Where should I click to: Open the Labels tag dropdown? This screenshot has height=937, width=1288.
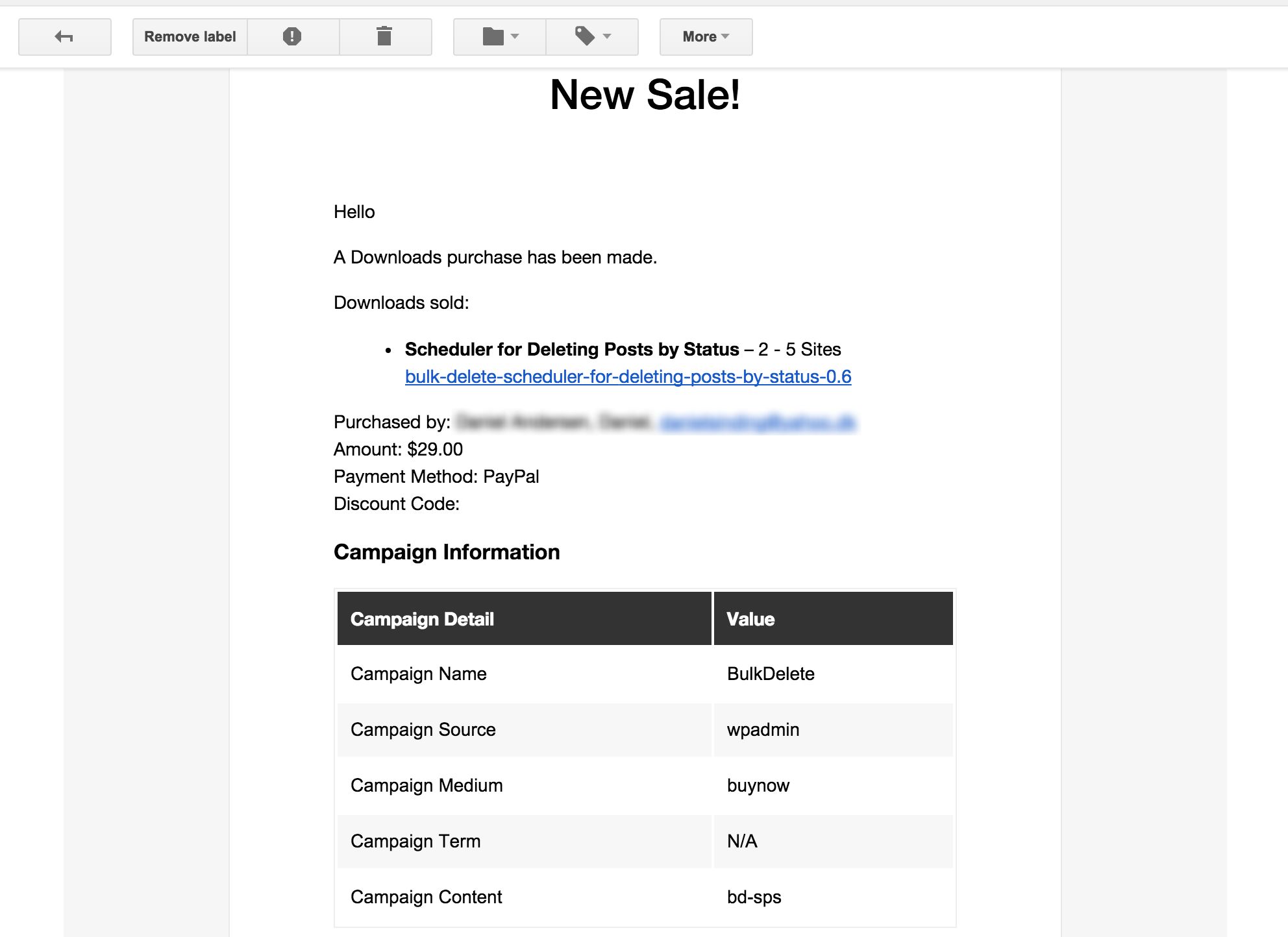(592, 37)
